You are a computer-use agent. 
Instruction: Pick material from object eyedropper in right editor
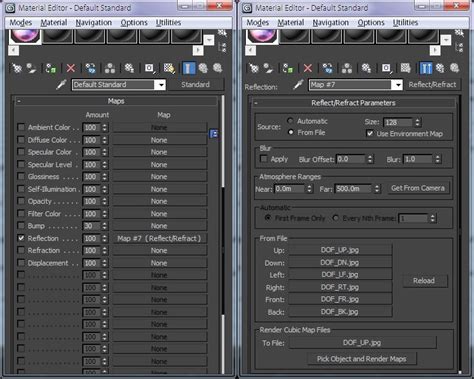point(298,85)
